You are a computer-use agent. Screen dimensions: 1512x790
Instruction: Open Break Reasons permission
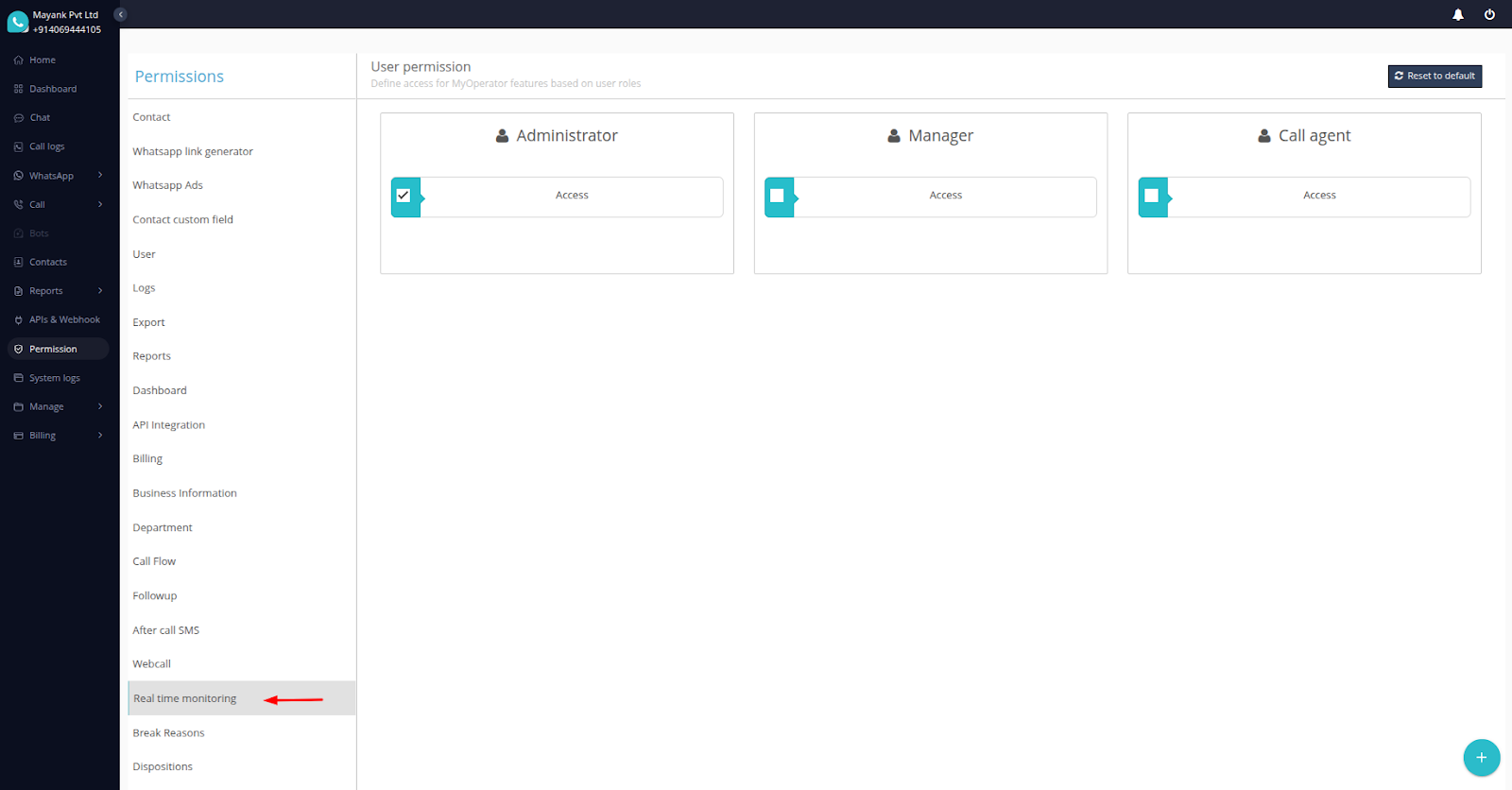click(x=168, y=732)
